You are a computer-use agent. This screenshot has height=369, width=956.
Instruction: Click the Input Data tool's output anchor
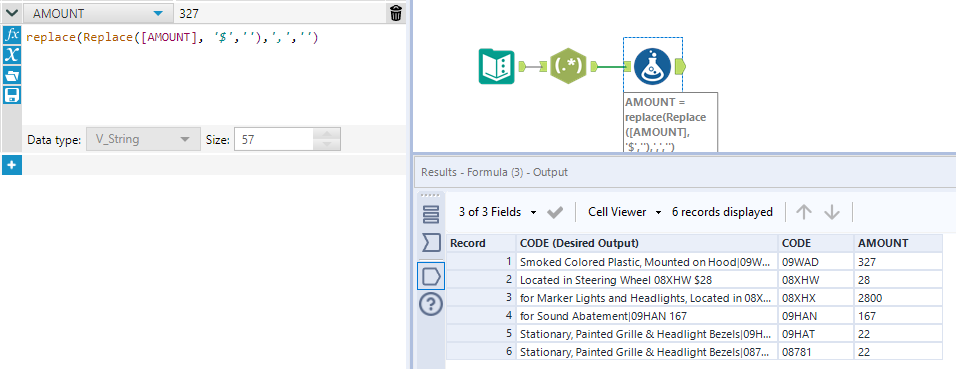coord(523,66)
